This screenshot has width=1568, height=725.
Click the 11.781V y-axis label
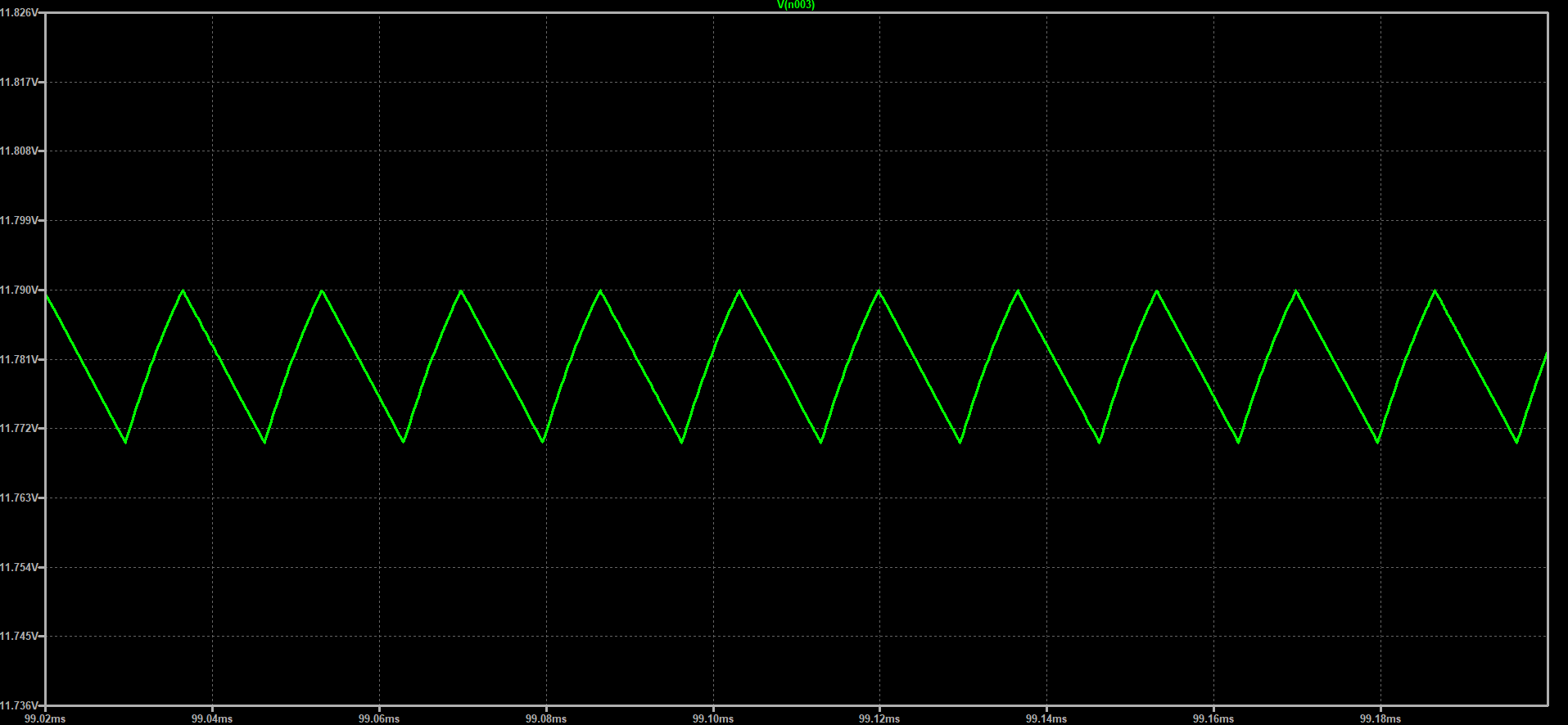pos(19,359)
